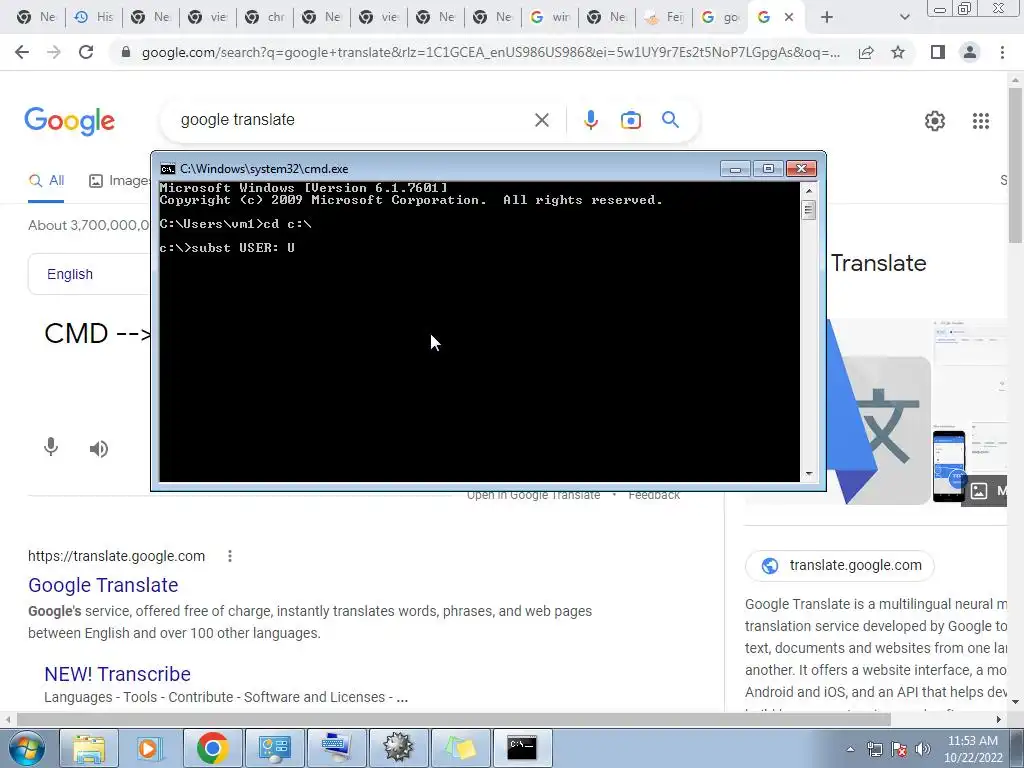Click the Chrome address bar URL
The image size is (1024, 768).
(x=490, y=52)
